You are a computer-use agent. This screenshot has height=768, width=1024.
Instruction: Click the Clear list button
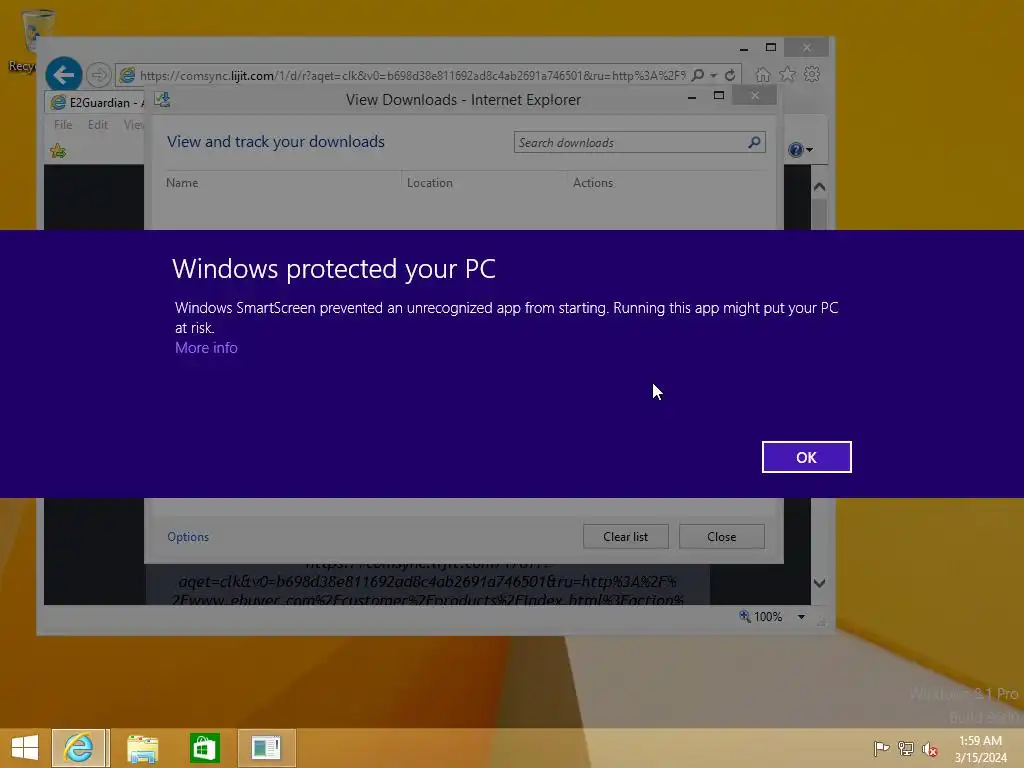click(x=626, y=537)
